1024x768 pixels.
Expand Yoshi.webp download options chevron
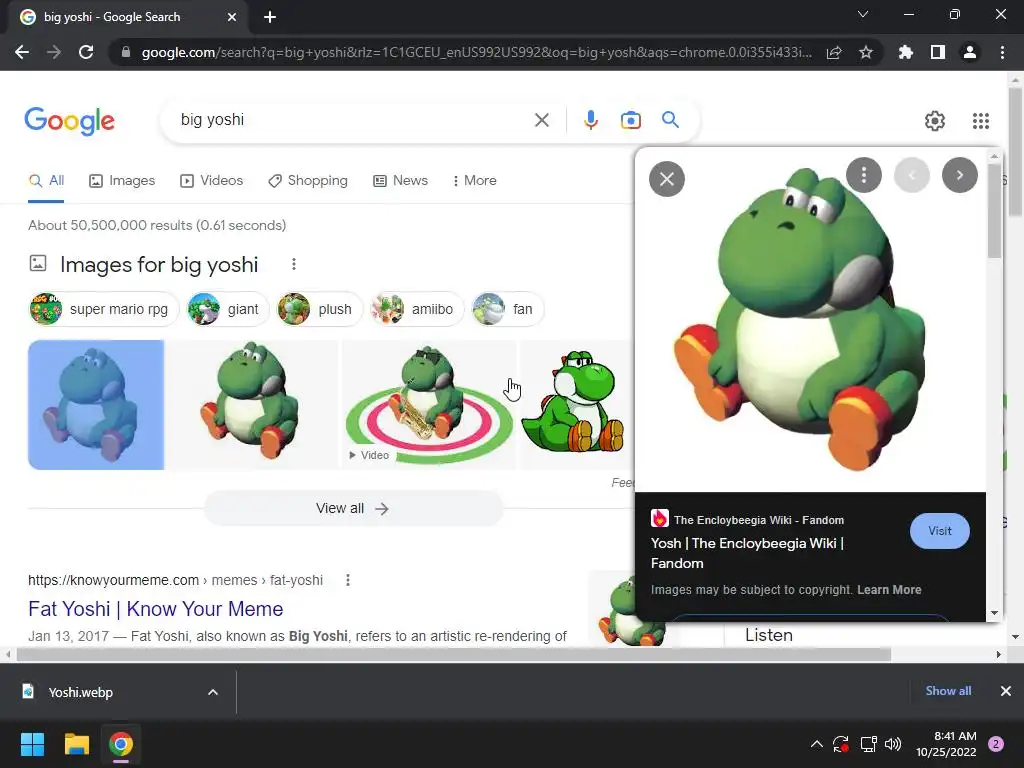pos(213,692)
